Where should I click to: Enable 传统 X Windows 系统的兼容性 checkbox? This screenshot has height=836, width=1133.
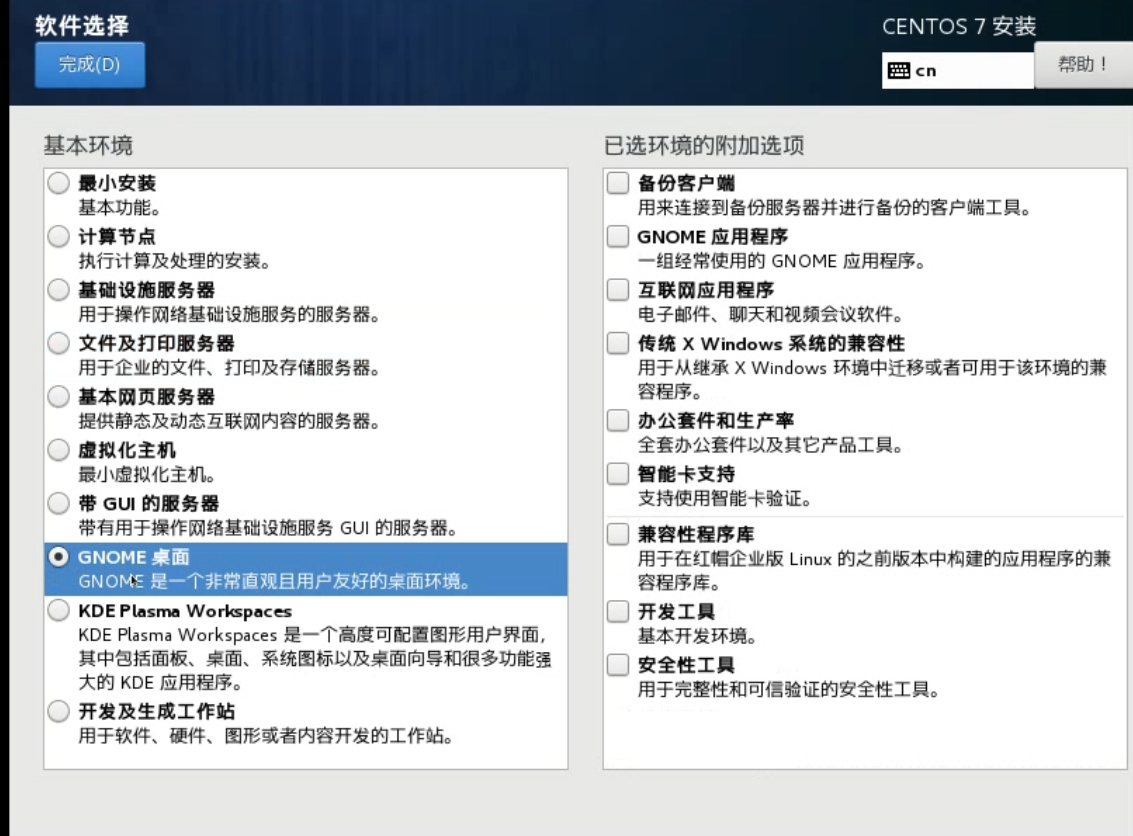pyautogui.click(x=618, y=344)
